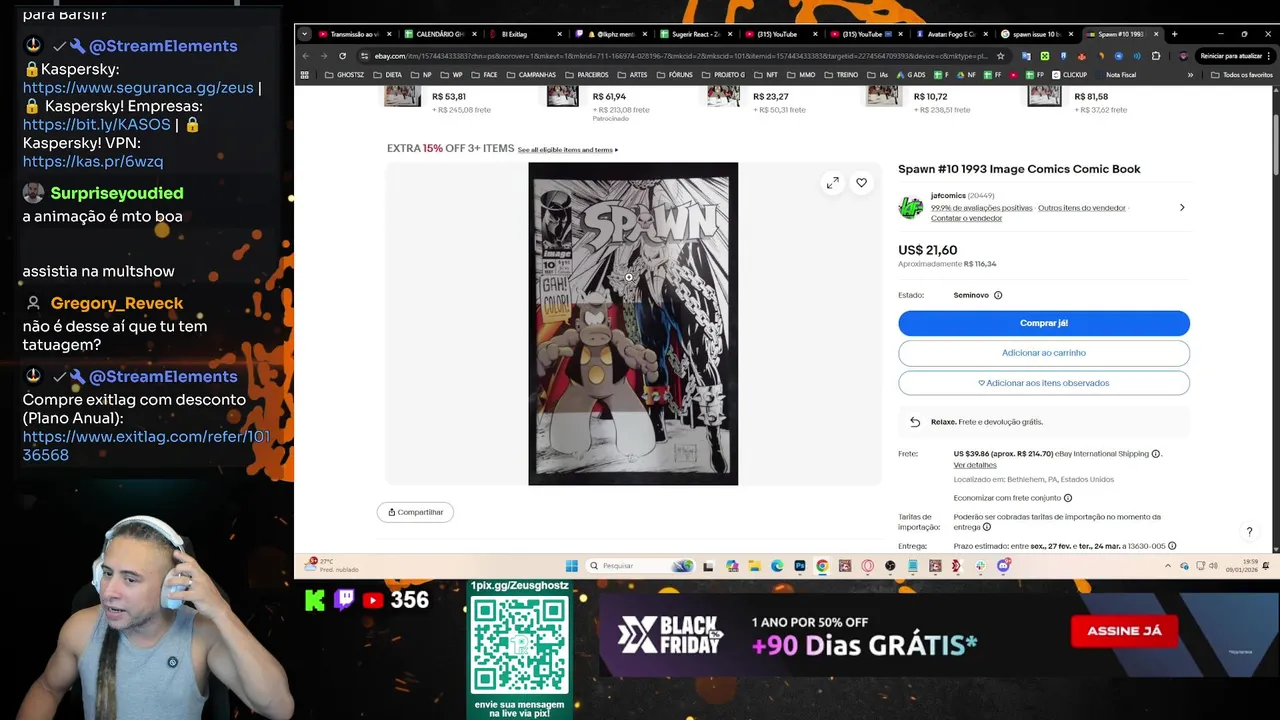Screen dimensions: 1280x720
Task: Click the Compartilhar share button
Action: (415, 512)
